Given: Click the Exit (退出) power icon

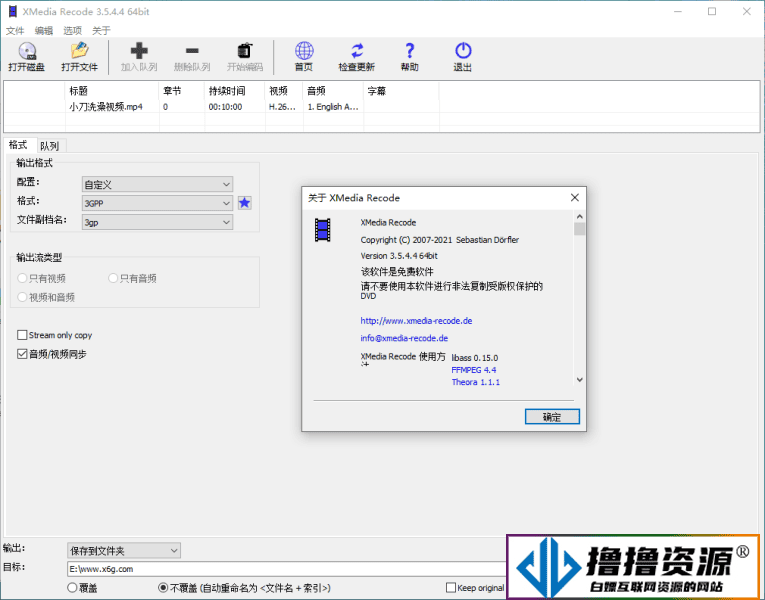Looking at the screenshot, I should [463, 51].
